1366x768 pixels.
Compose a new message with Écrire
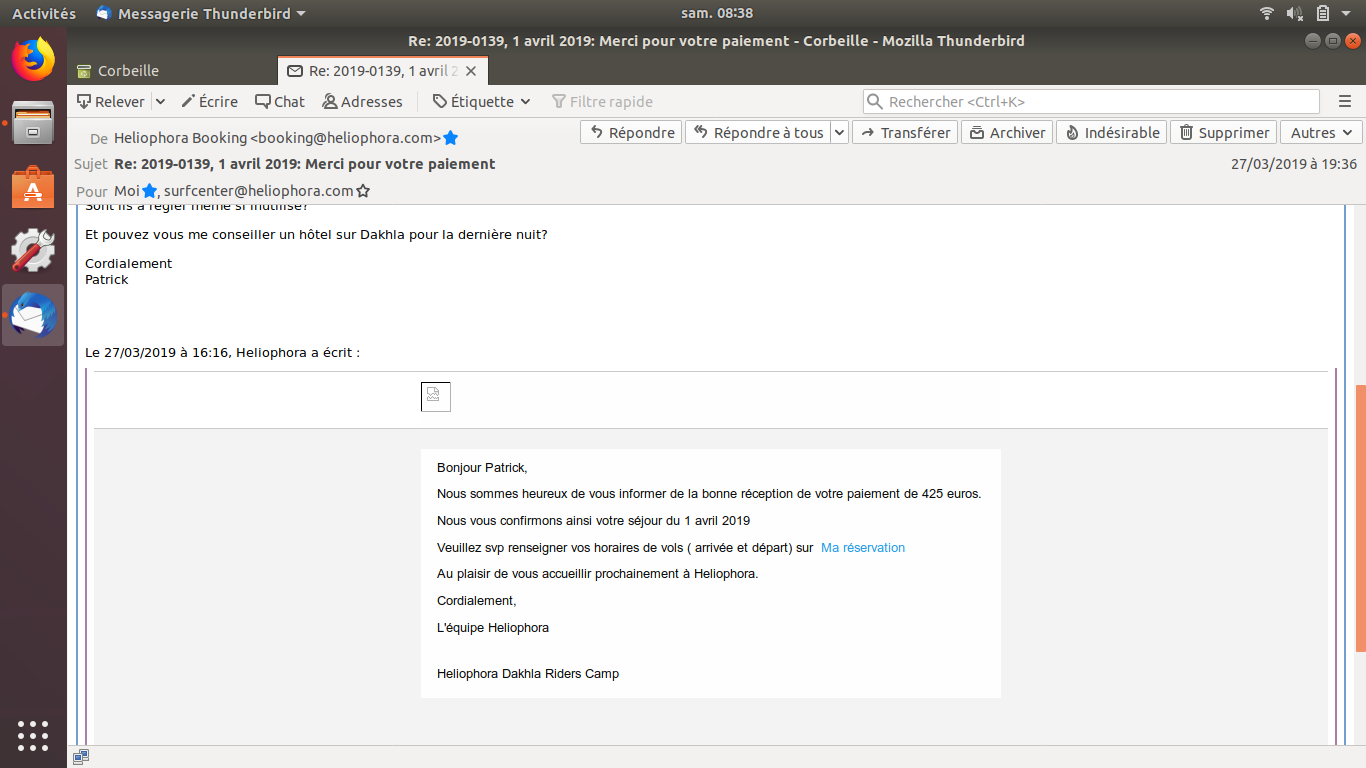209,101
